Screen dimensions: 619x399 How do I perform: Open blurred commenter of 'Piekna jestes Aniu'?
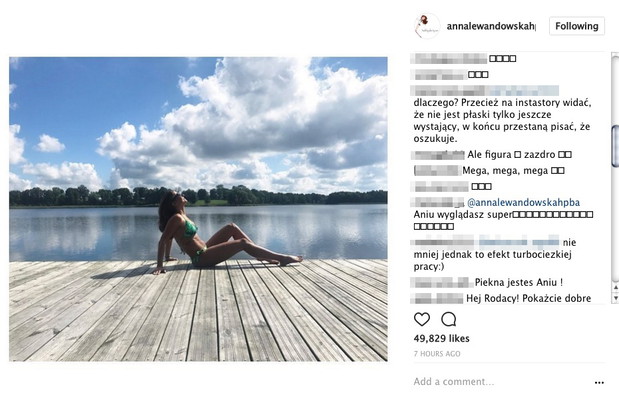[x=442, y=283]
